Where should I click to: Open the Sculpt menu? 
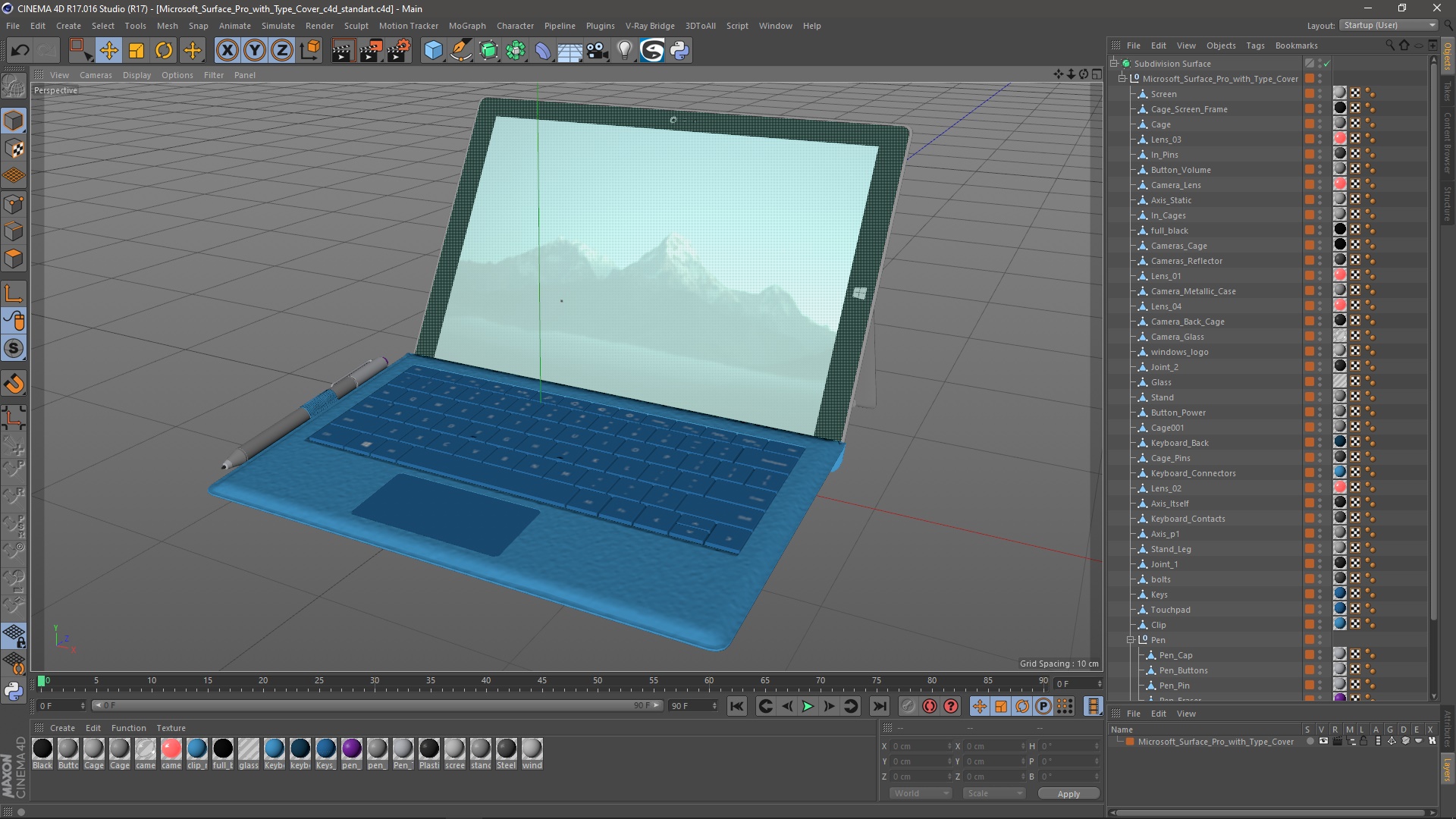(356, 26)
